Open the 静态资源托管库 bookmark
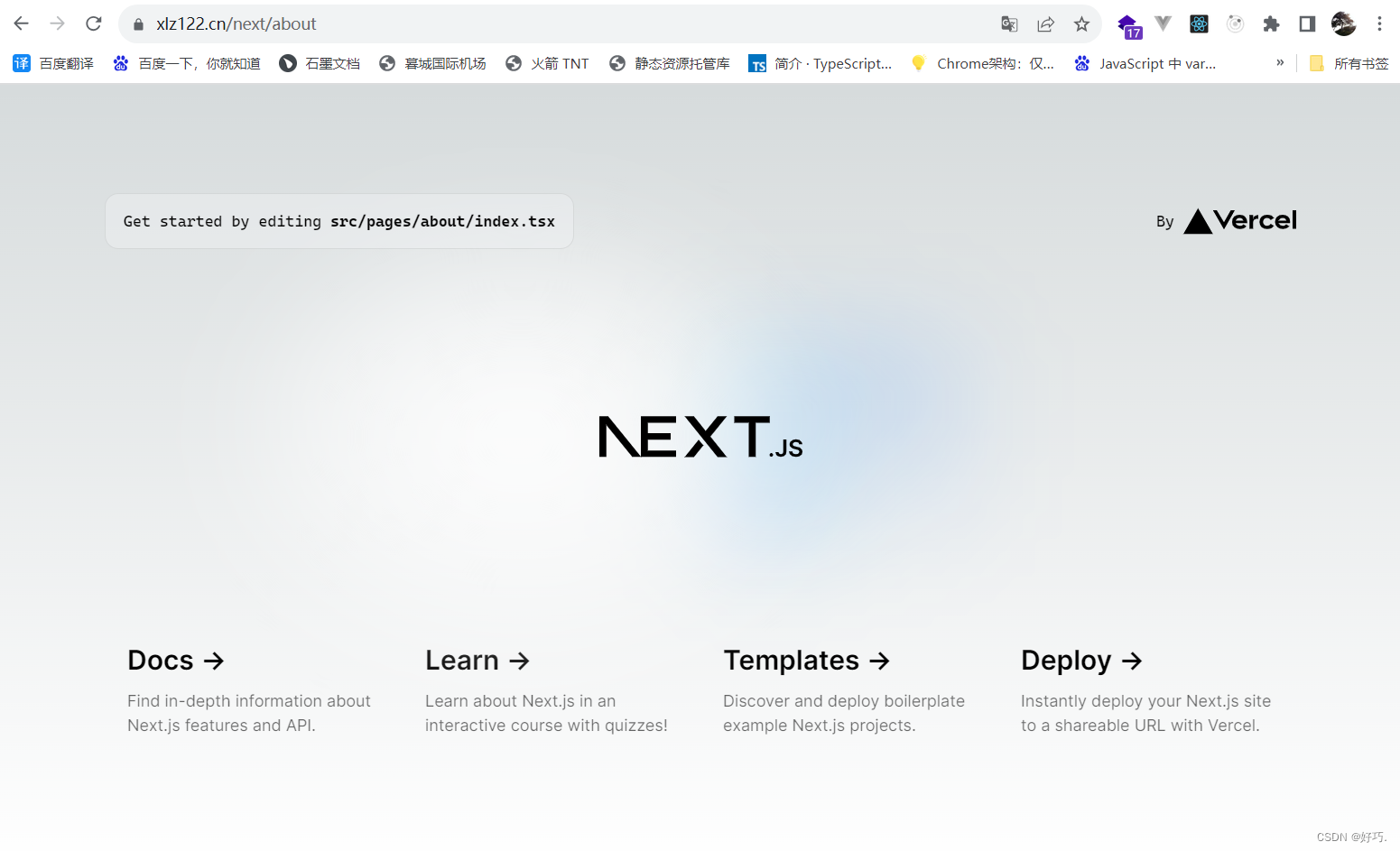The height and width of the screenshot is (851, 1400). (x=669, y=63)
